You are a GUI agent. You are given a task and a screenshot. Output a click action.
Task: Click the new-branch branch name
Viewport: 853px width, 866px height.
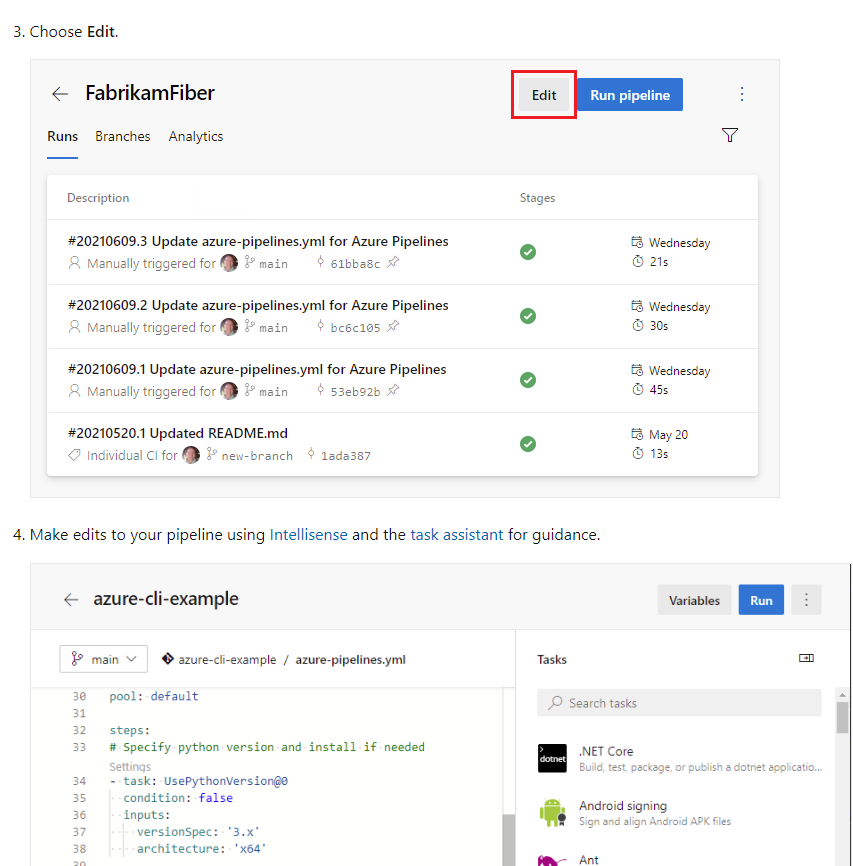pos(257,456)
